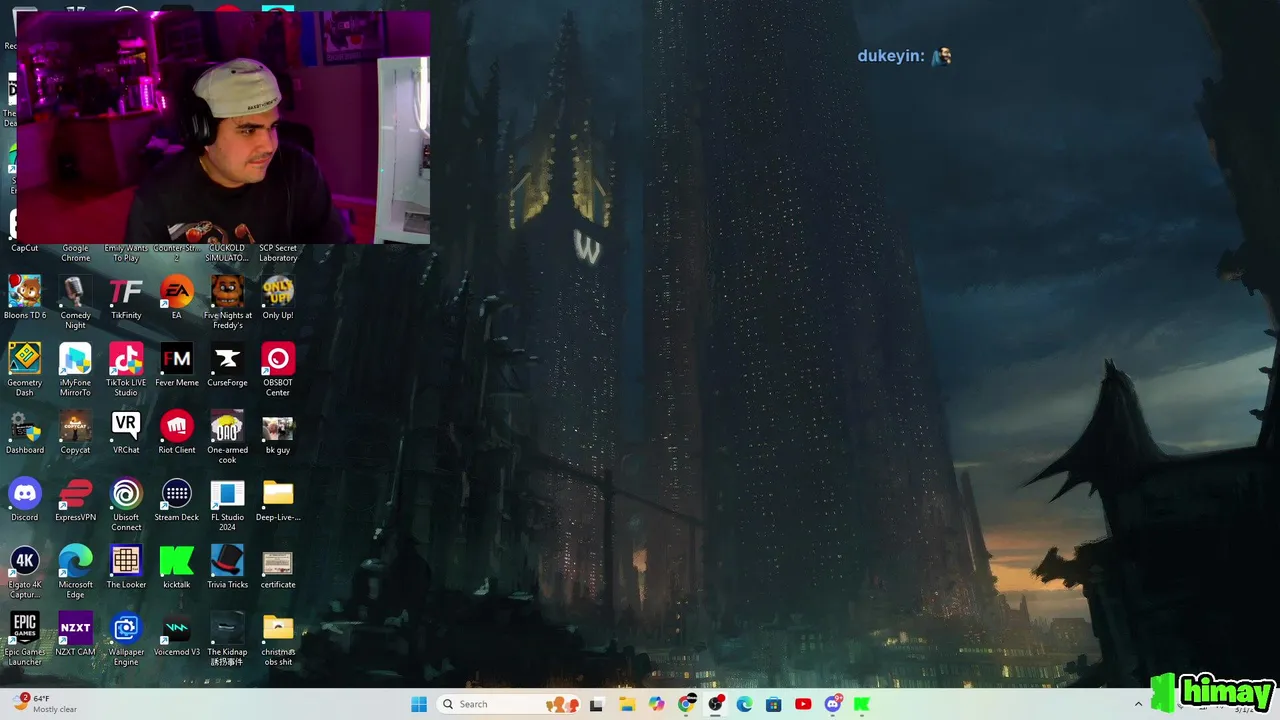Select the bk guy image file
Image resolution: width=1280 pixels, height=720 pixels.
pos(278,432)
